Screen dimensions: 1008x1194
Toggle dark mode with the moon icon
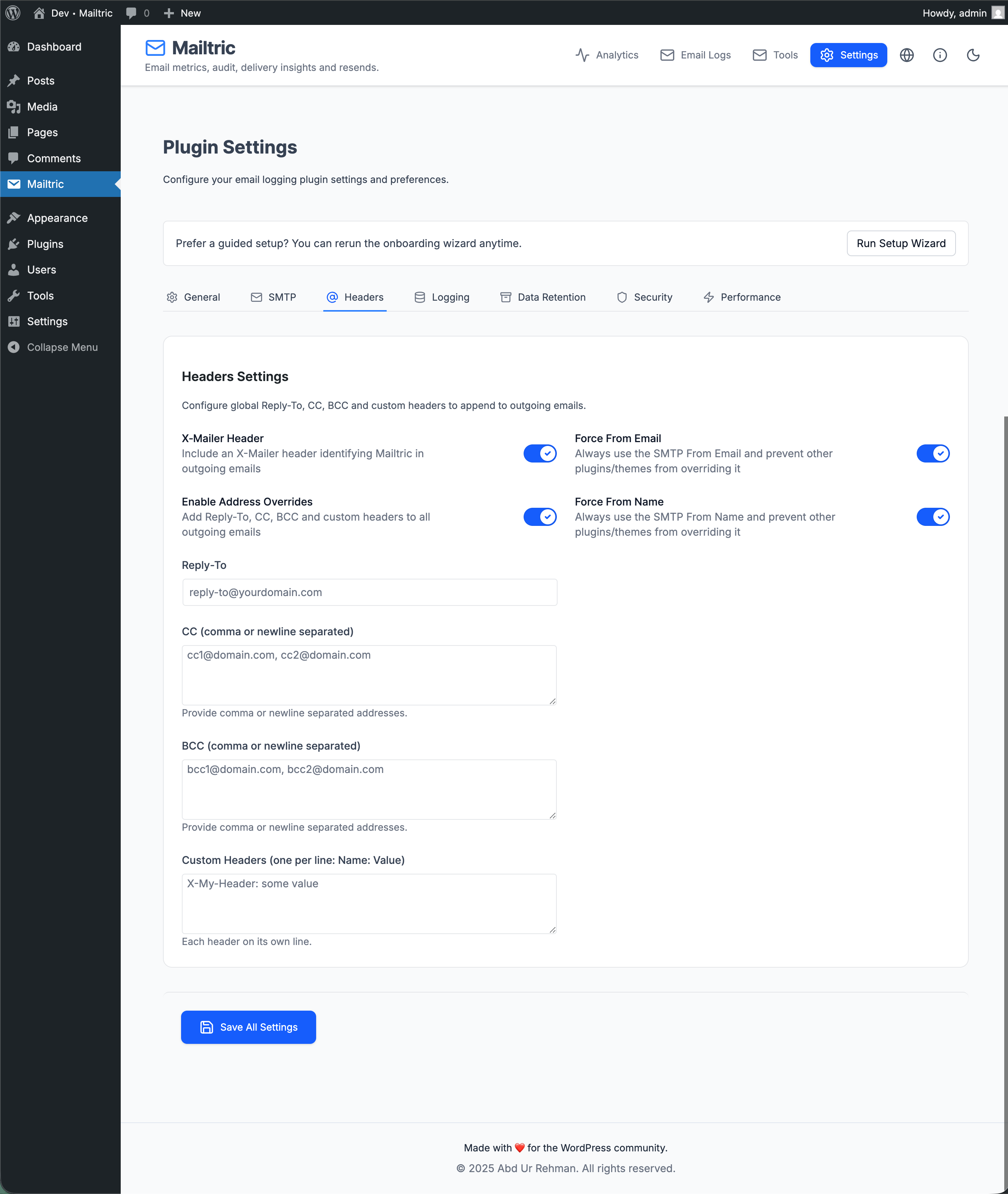point(973,55)
